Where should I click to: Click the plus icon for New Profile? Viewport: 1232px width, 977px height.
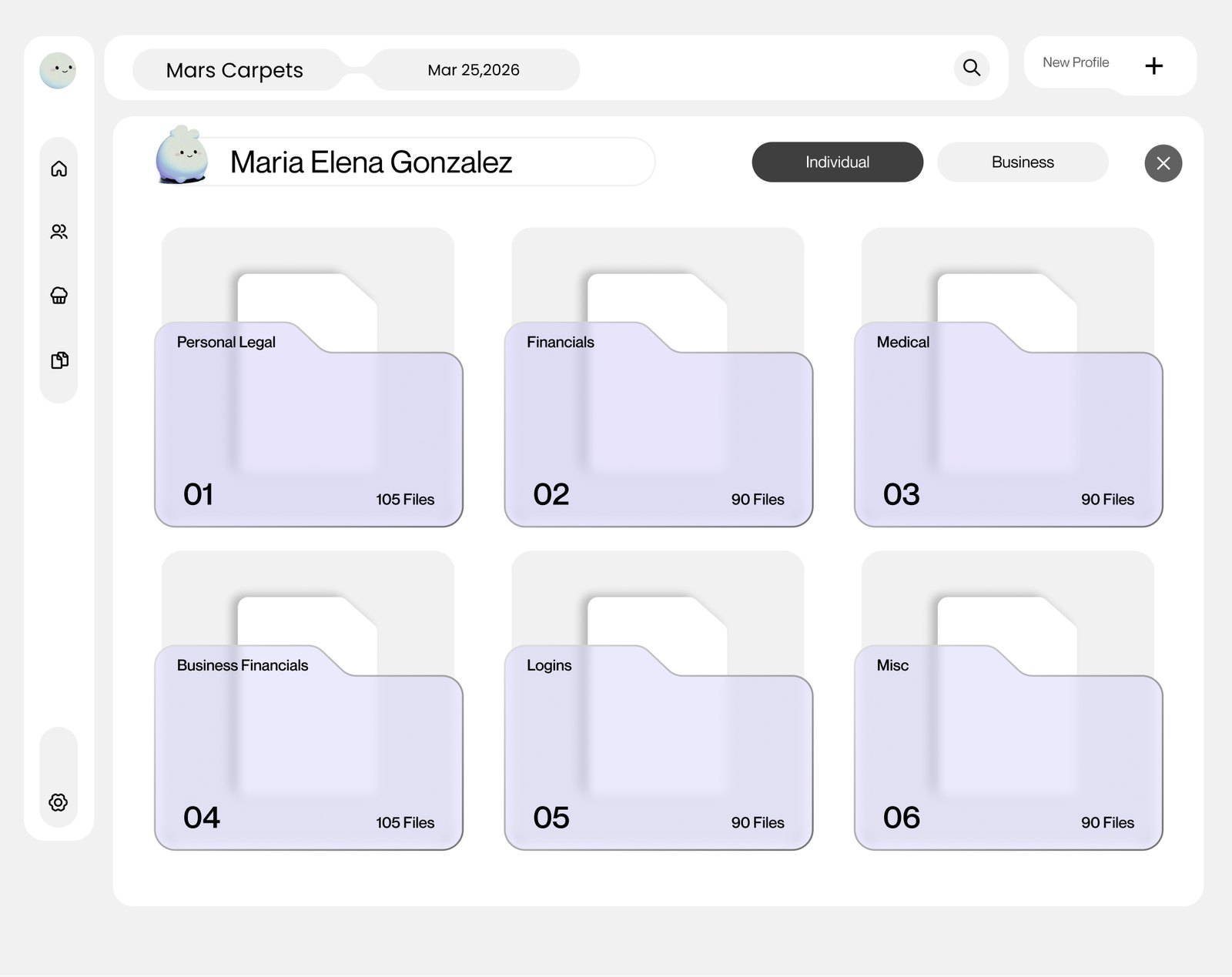pos(1153,66)
